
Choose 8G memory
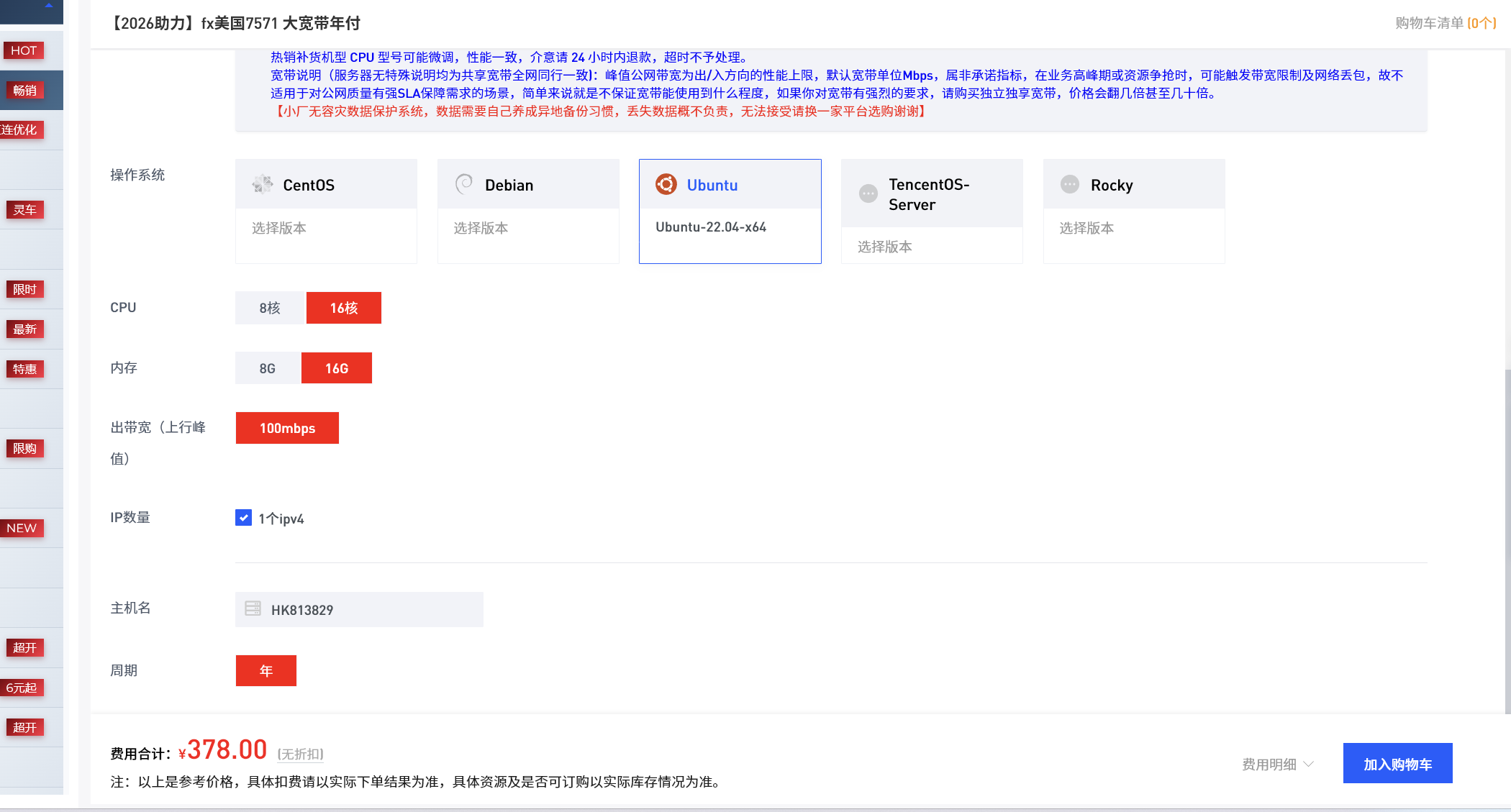268,368
